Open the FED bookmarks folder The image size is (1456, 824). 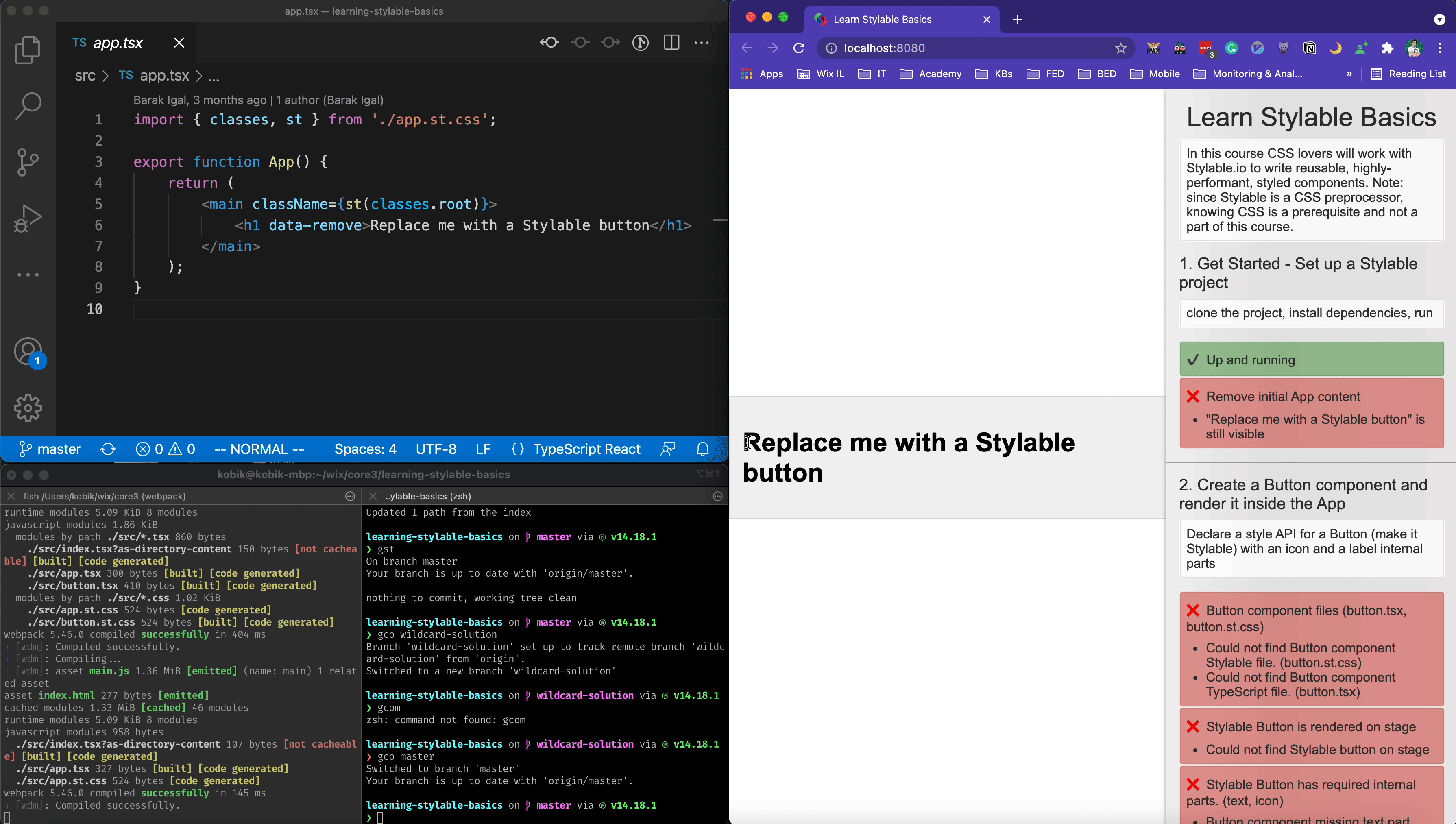coord(1045,74)
